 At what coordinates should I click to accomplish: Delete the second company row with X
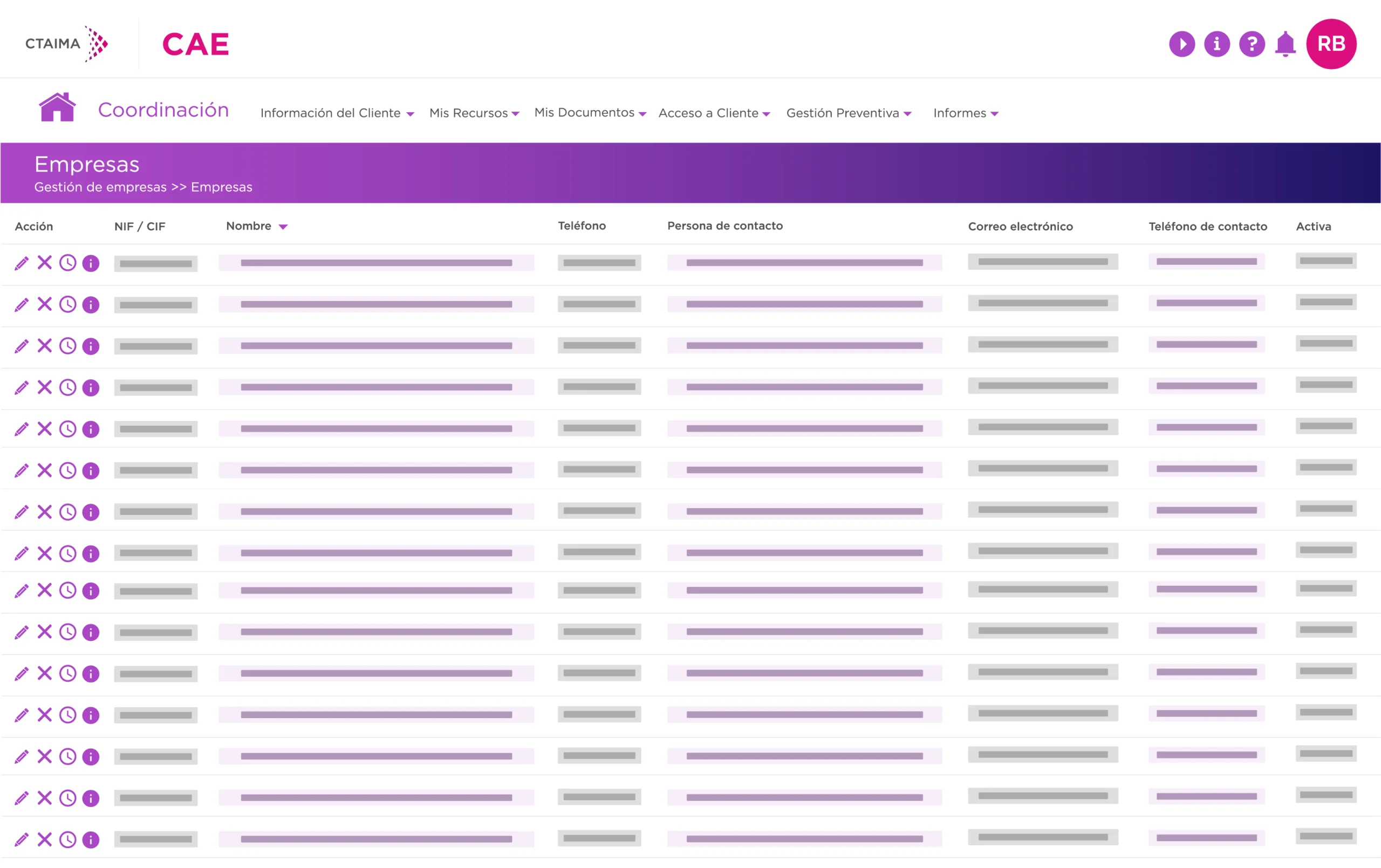(x=45, y=304)
